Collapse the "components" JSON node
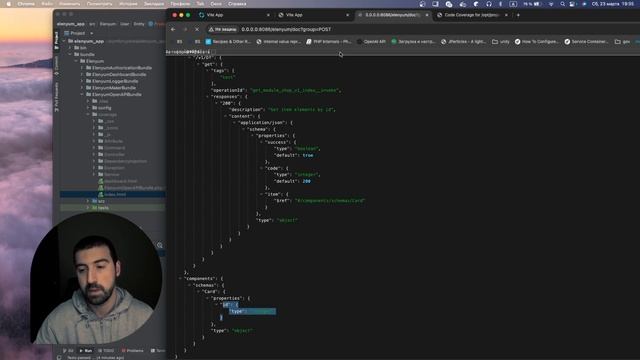The image size is (640, 360). pyautogui.click(x=180, y=278)
